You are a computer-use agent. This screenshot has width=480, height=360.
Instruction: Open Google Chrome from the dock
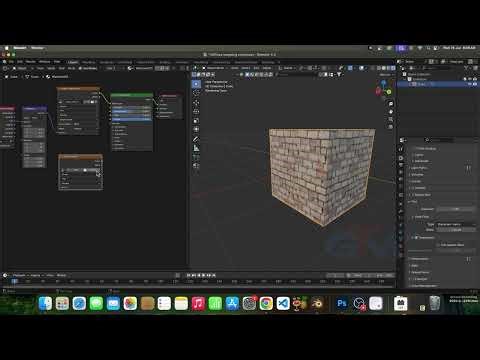(266, 304)
